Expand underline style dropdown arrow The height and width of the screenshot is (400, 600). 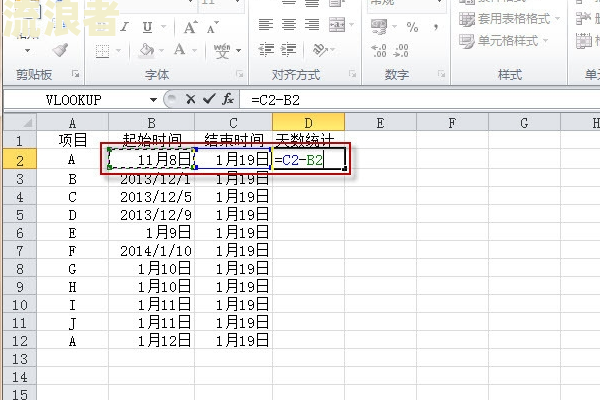click(x=163, y=27)
